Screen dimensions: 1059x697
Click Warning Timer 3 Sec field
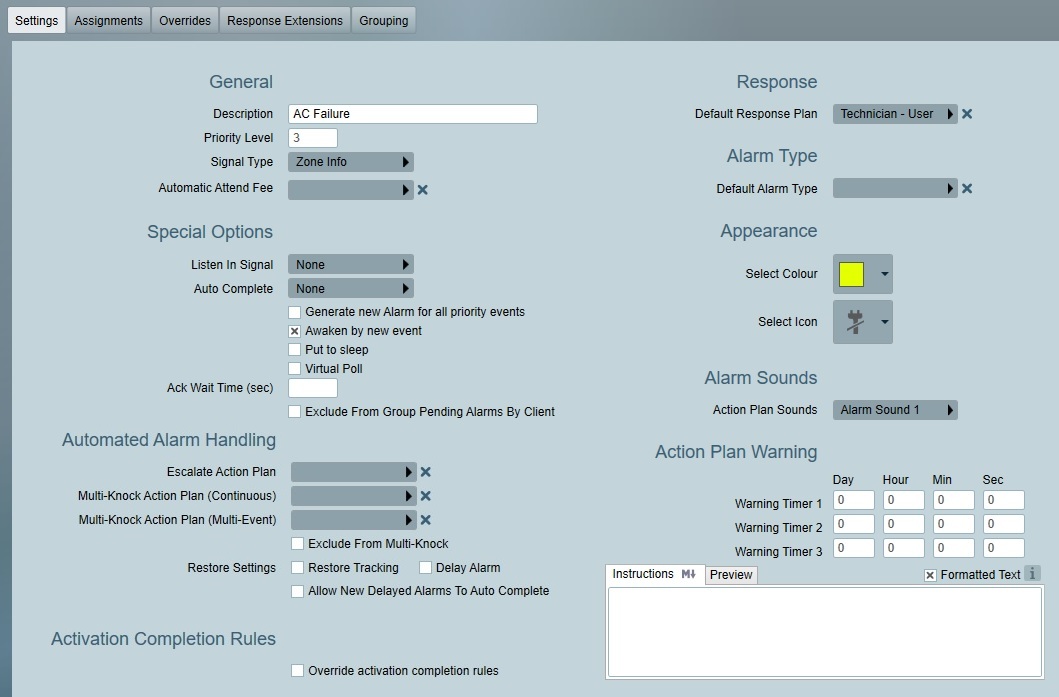[1004, 548]
